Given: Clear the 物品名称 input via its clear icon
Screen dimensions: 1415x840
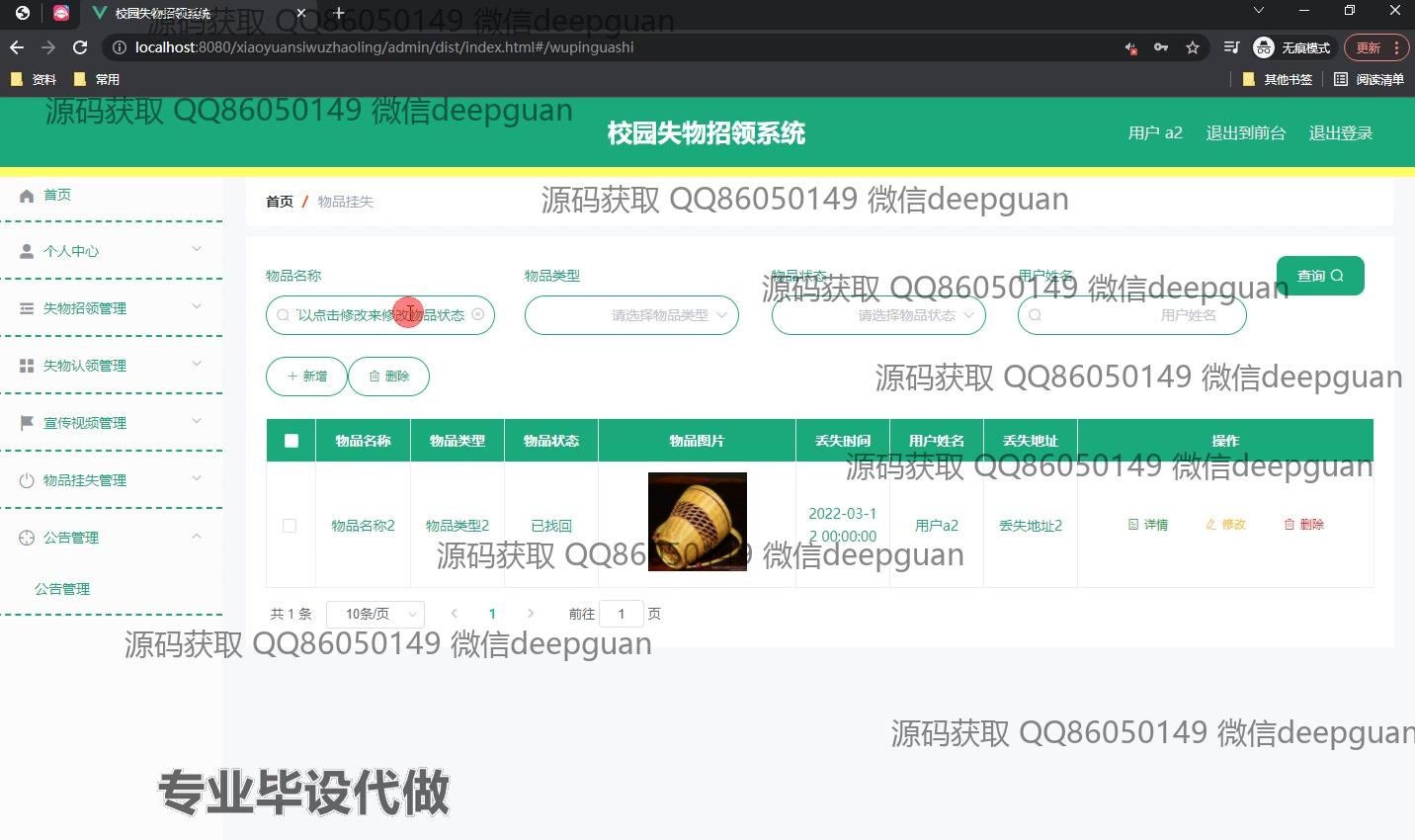Looking at the screenshot, I should (x=478, y=314).
